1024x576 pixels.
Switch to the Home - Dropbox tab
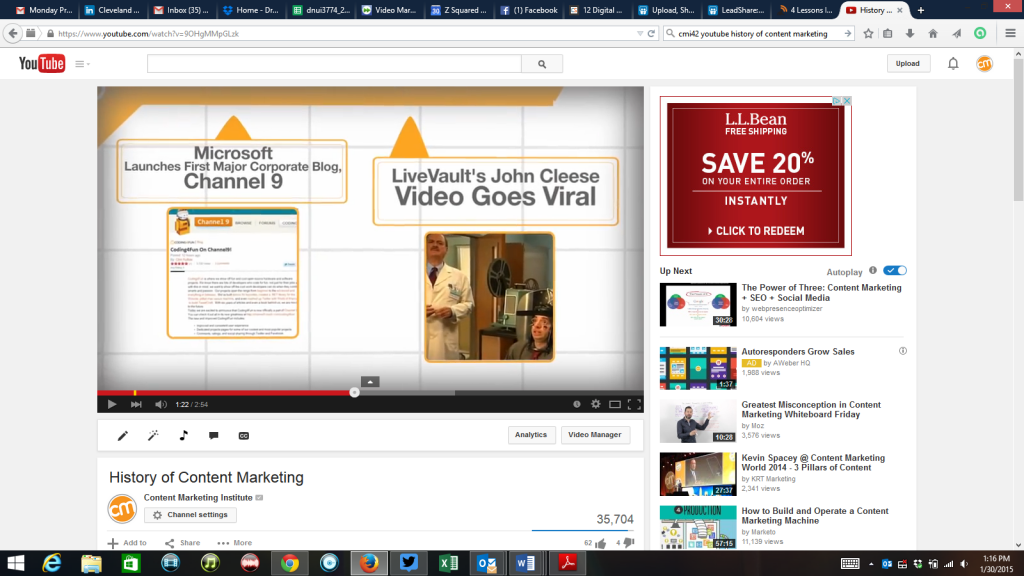coord(251,10)
